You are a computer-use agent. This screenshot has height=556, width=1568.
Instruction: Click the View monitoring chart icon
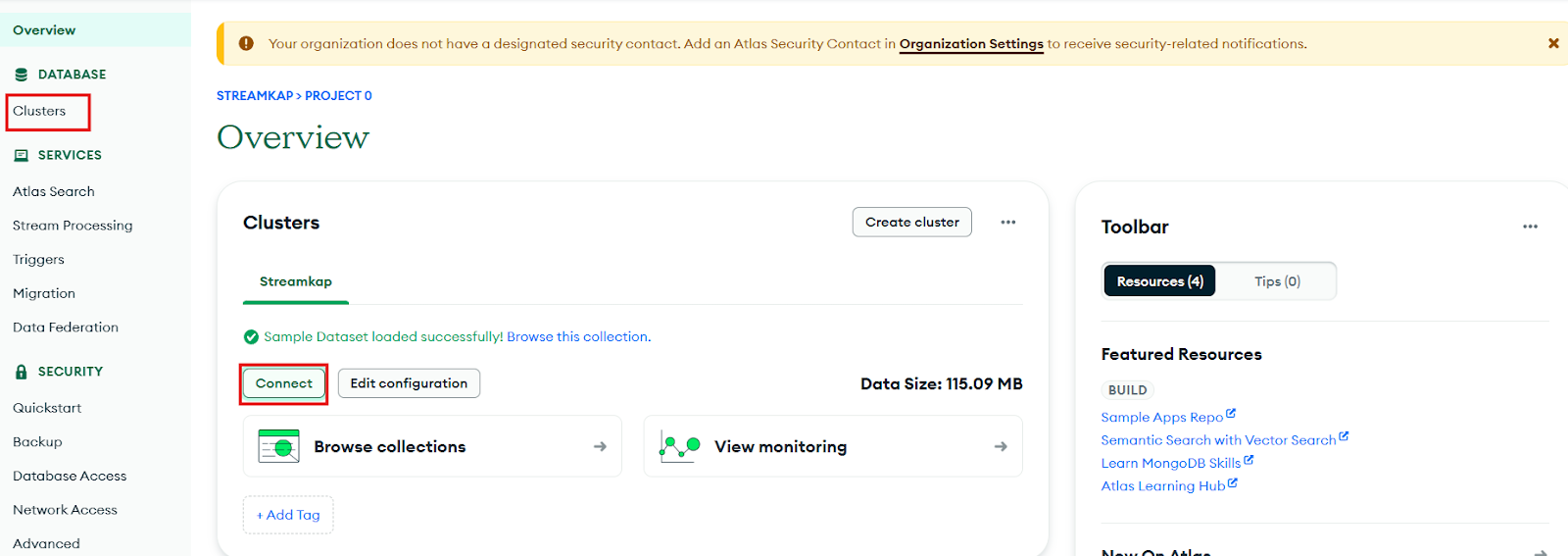click(680, 446)
